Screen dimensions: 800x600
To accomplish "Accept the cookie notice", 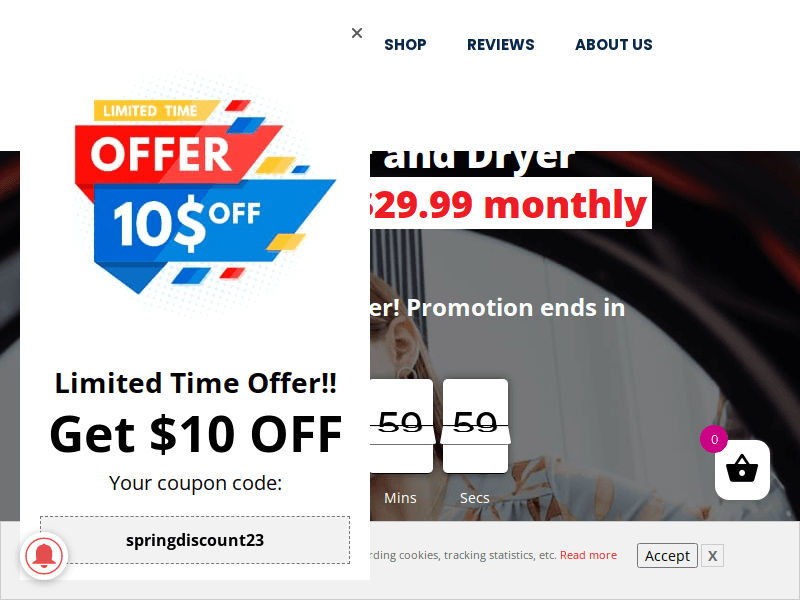I will point(667,556).
